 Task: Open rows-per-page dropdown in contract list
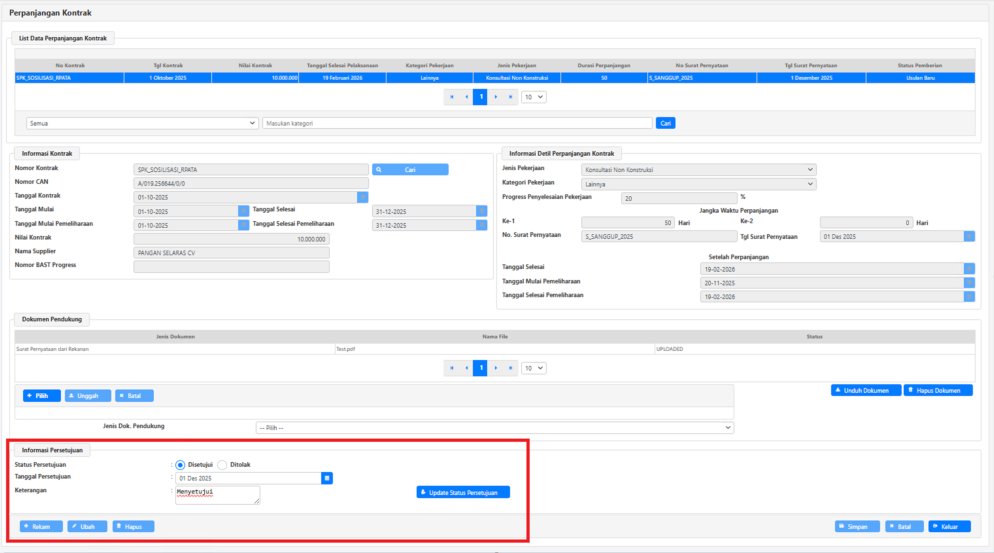(x=534, y=96)
